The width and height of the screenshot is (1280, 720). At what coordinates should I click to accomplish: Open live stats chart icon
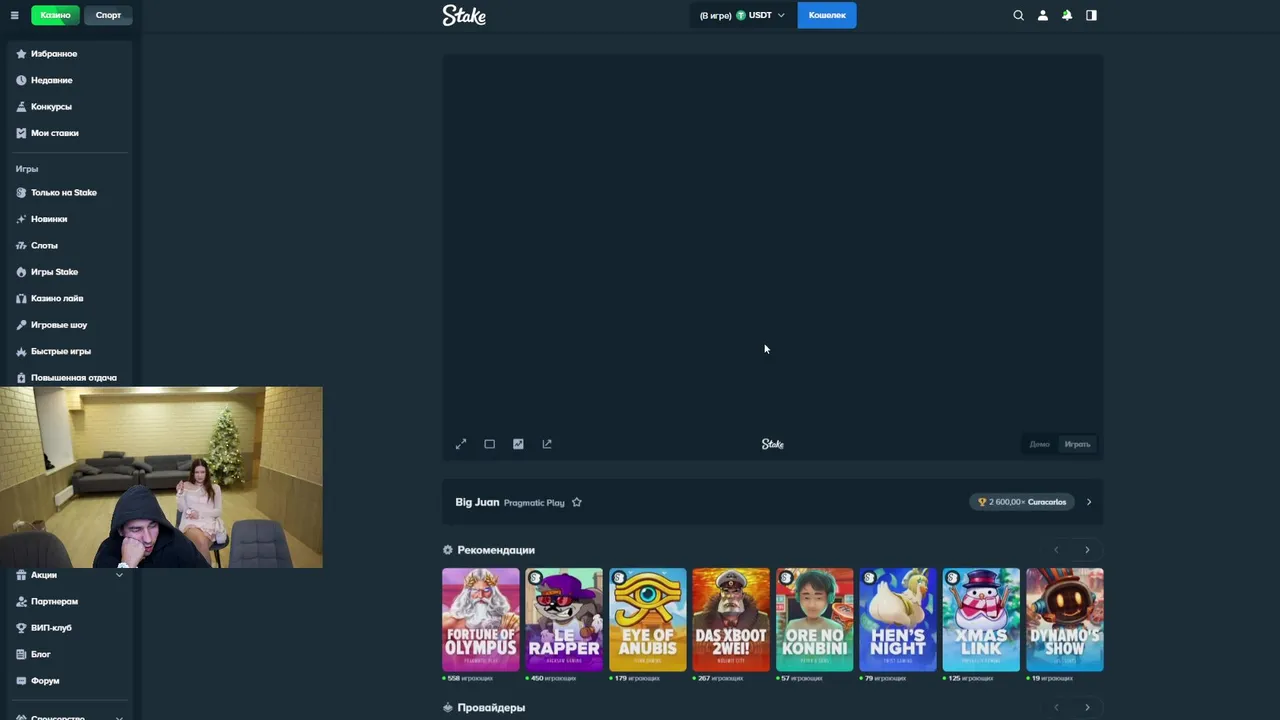click(x=518, y=444)
